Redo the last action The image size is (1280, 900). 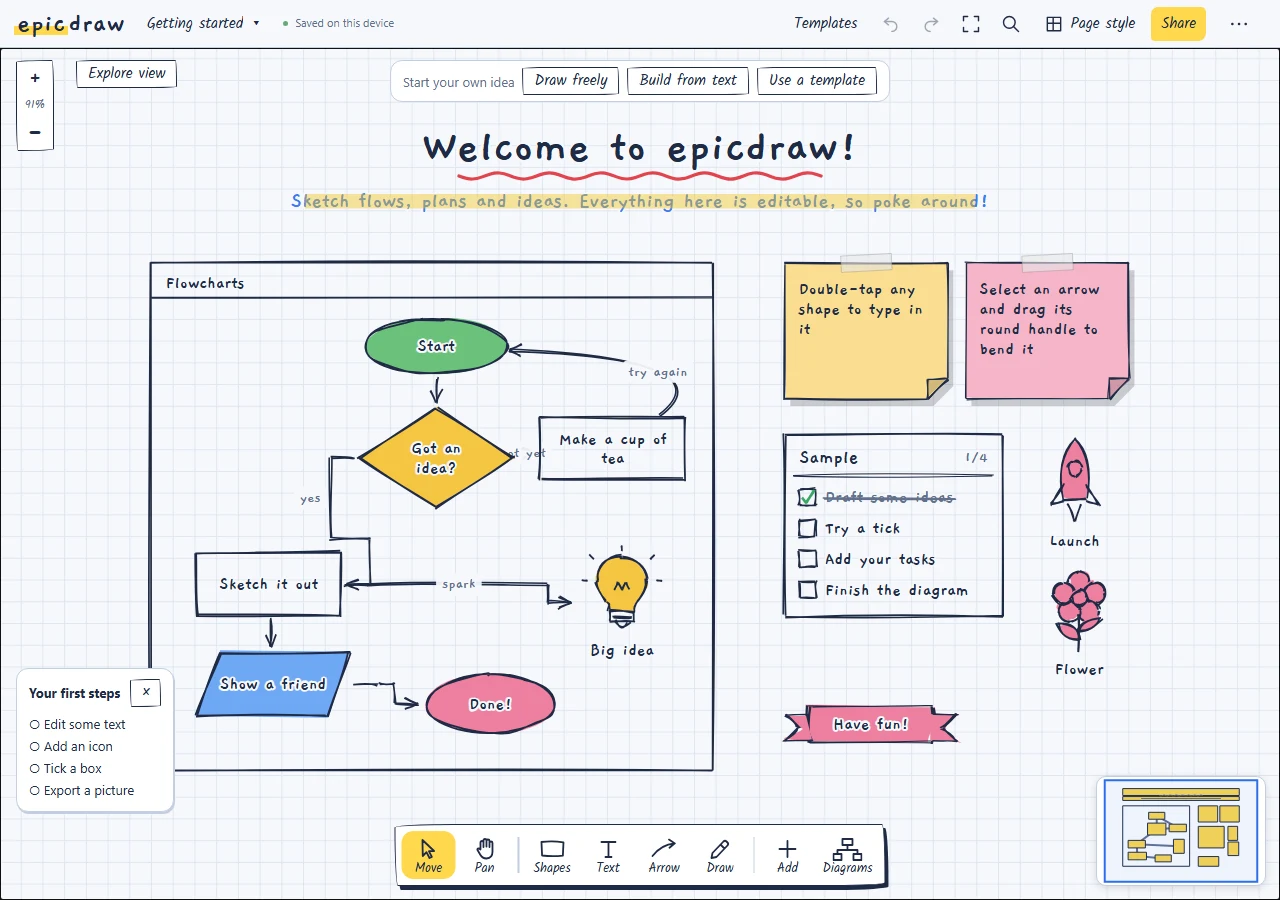[x=931, y=24]
